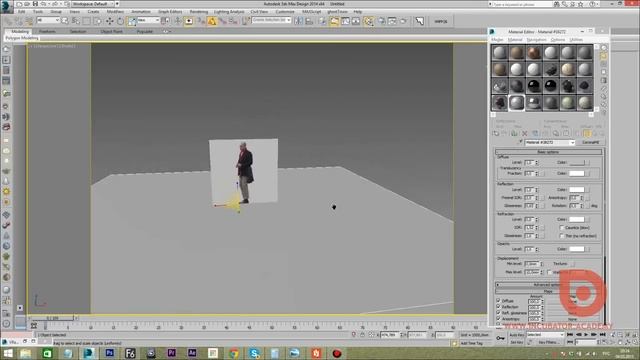Open the Render Setup dialog

point(381,21)
